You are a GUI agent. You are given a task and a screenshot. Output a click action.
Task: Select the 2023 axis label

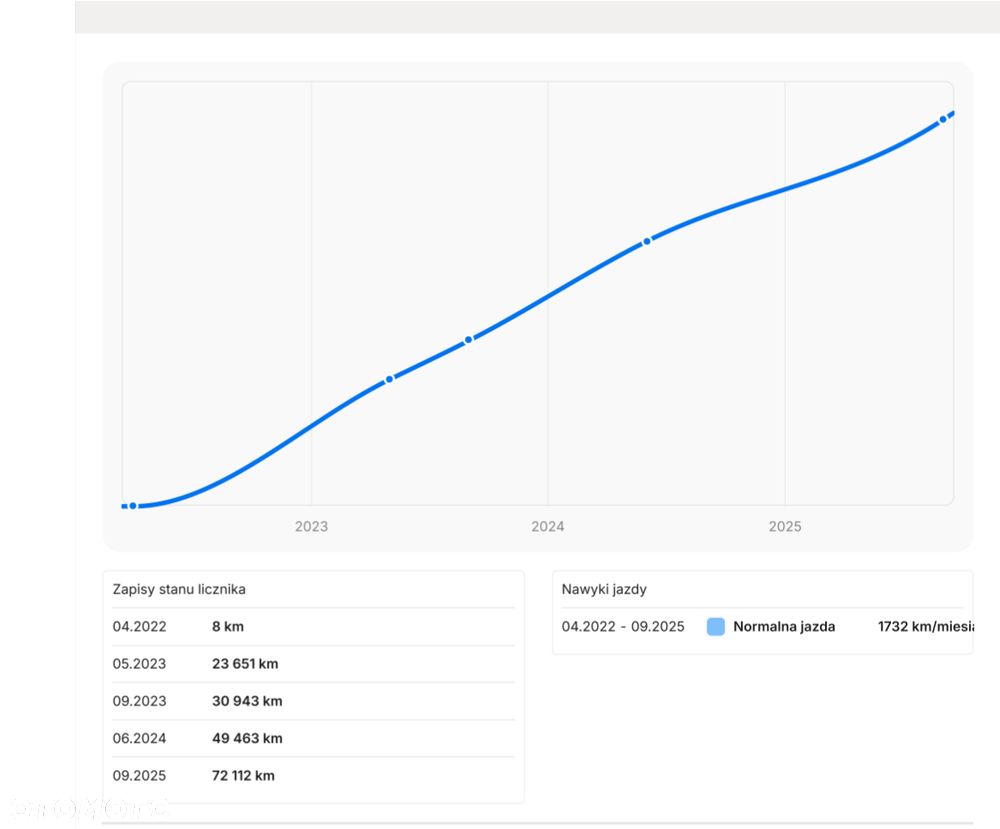click(x=311, y=526)
